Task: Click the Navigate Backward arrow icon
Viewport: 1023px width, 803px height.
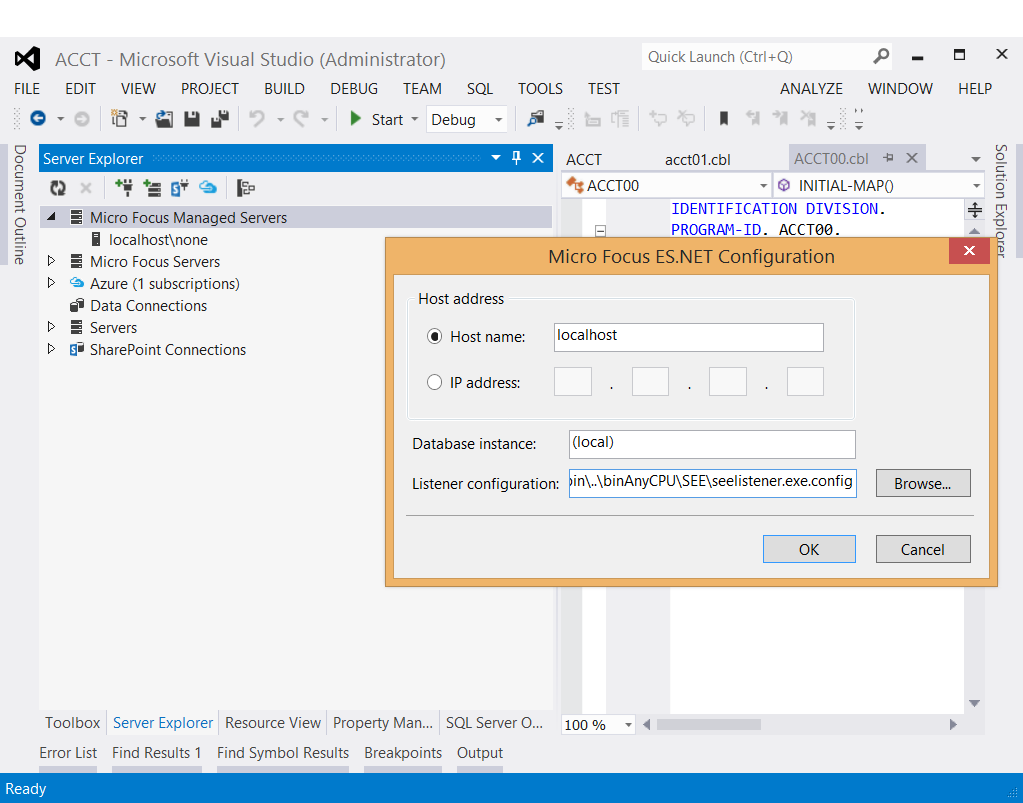Action: pyautogui.click(x=38, y=119)
